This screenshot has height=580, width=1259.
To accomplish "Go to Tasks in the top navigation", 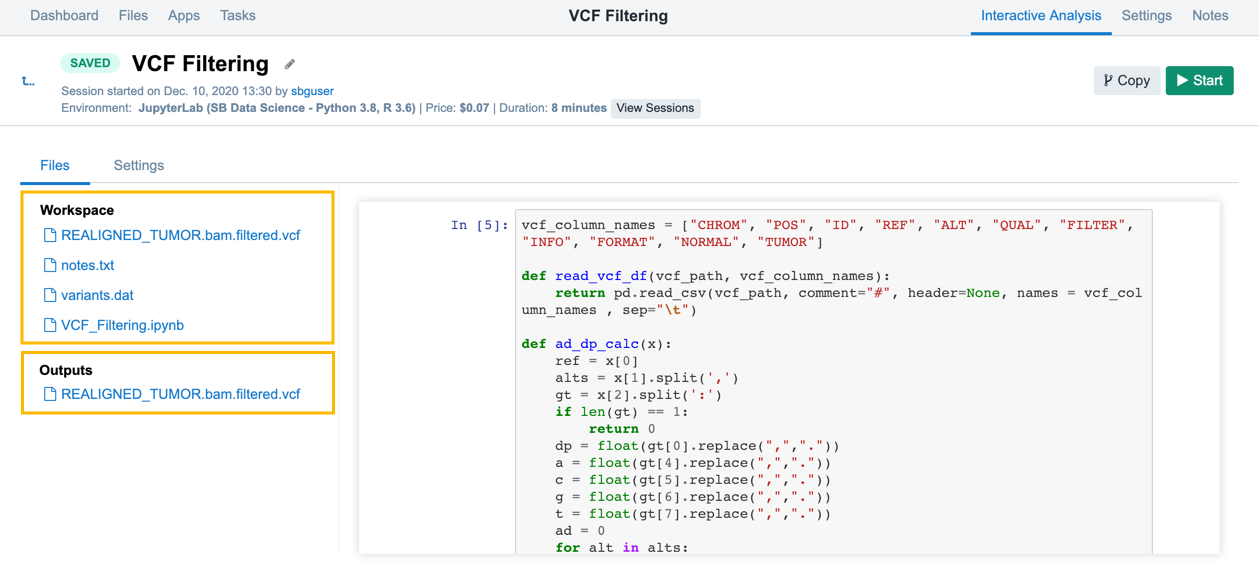I will click(238, 16).
